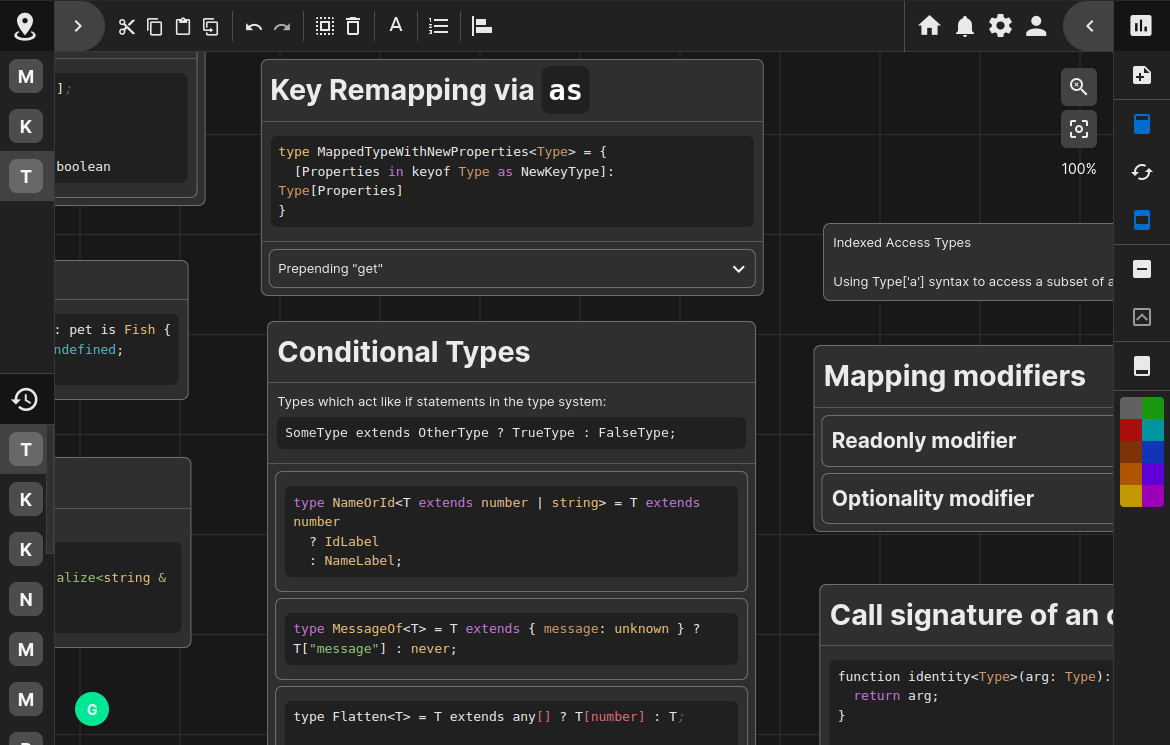
Task: Click the minus box icon in right sidebar
Action: point(1142,269)
